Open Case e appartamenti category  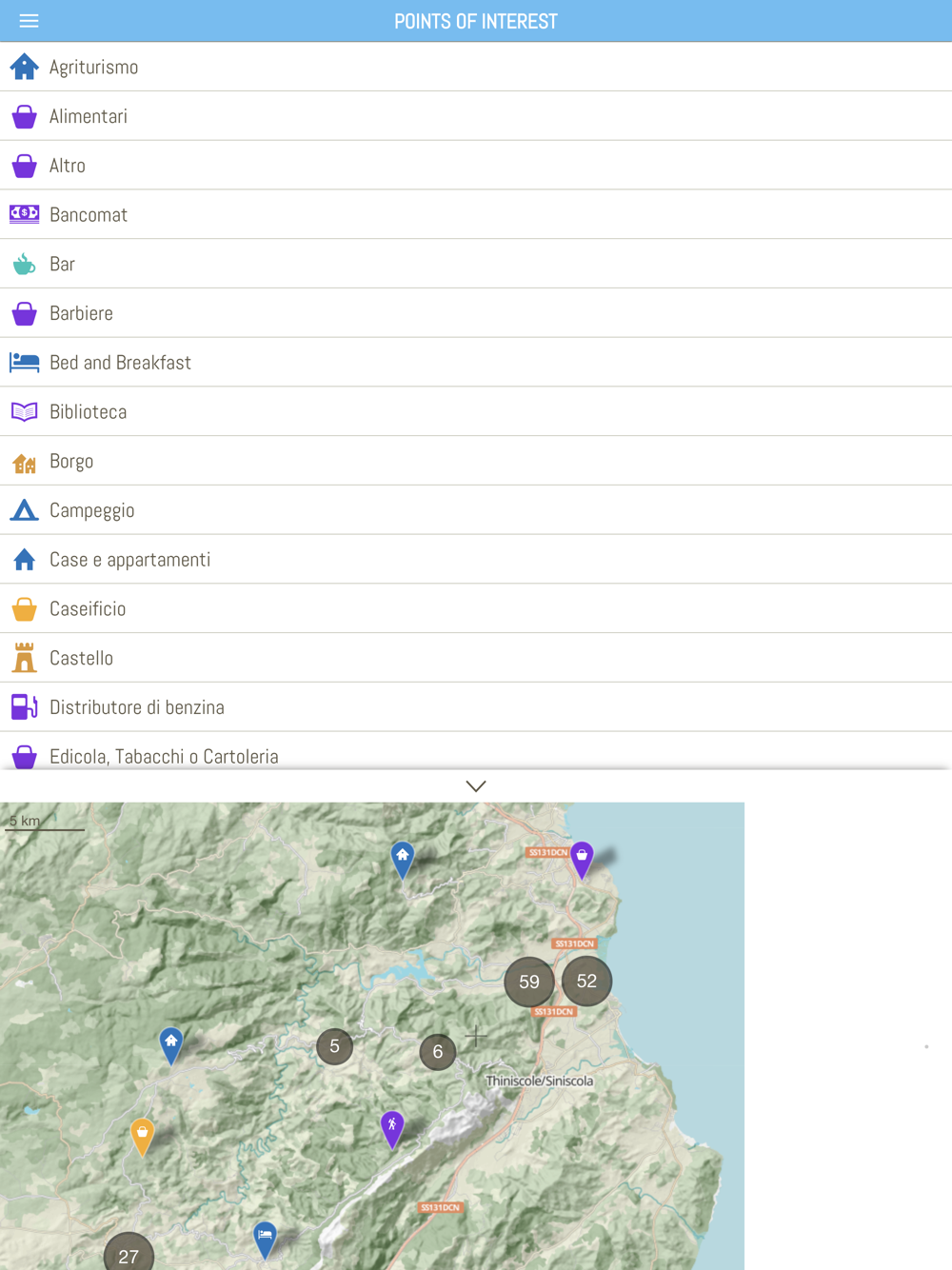point(130,560)
